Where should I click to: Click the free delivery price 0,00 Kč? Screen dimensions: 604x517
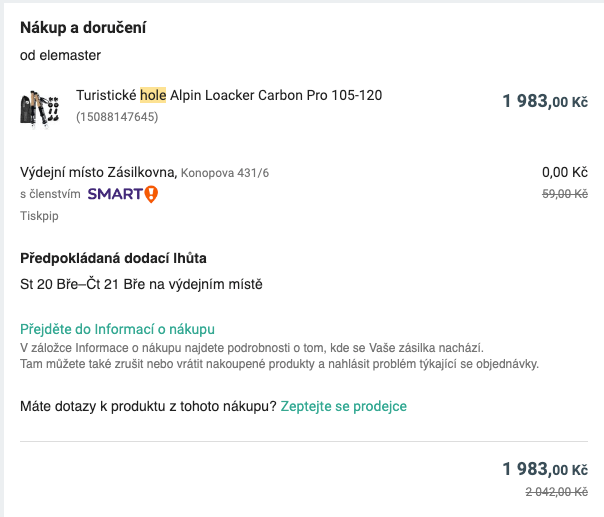[x=564, y=172]
